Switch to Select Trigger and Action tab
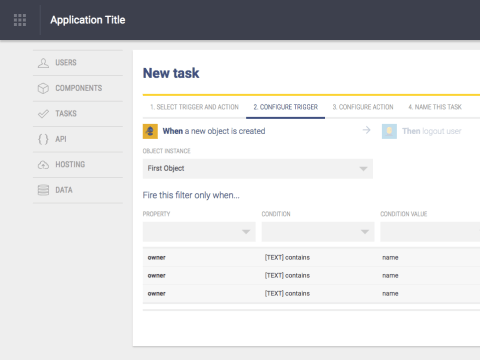This screenshot has height=360, width=480. 194,107
